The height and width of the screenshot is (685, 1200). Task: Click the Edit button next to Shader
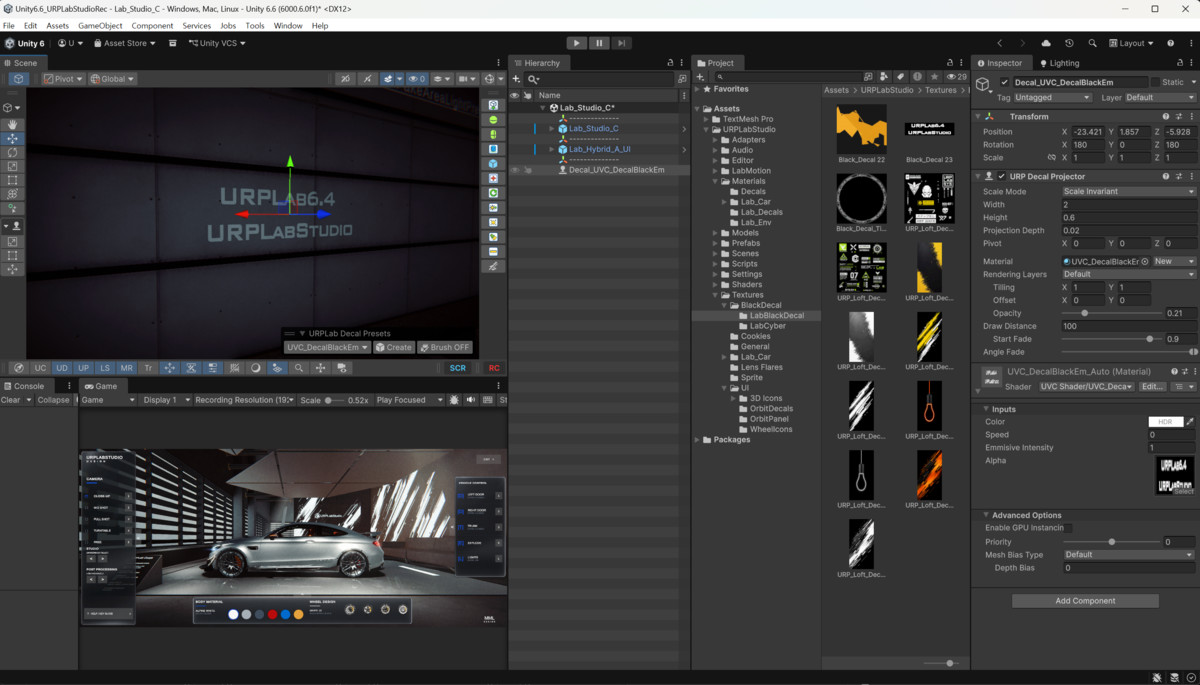pos(1153,386)
